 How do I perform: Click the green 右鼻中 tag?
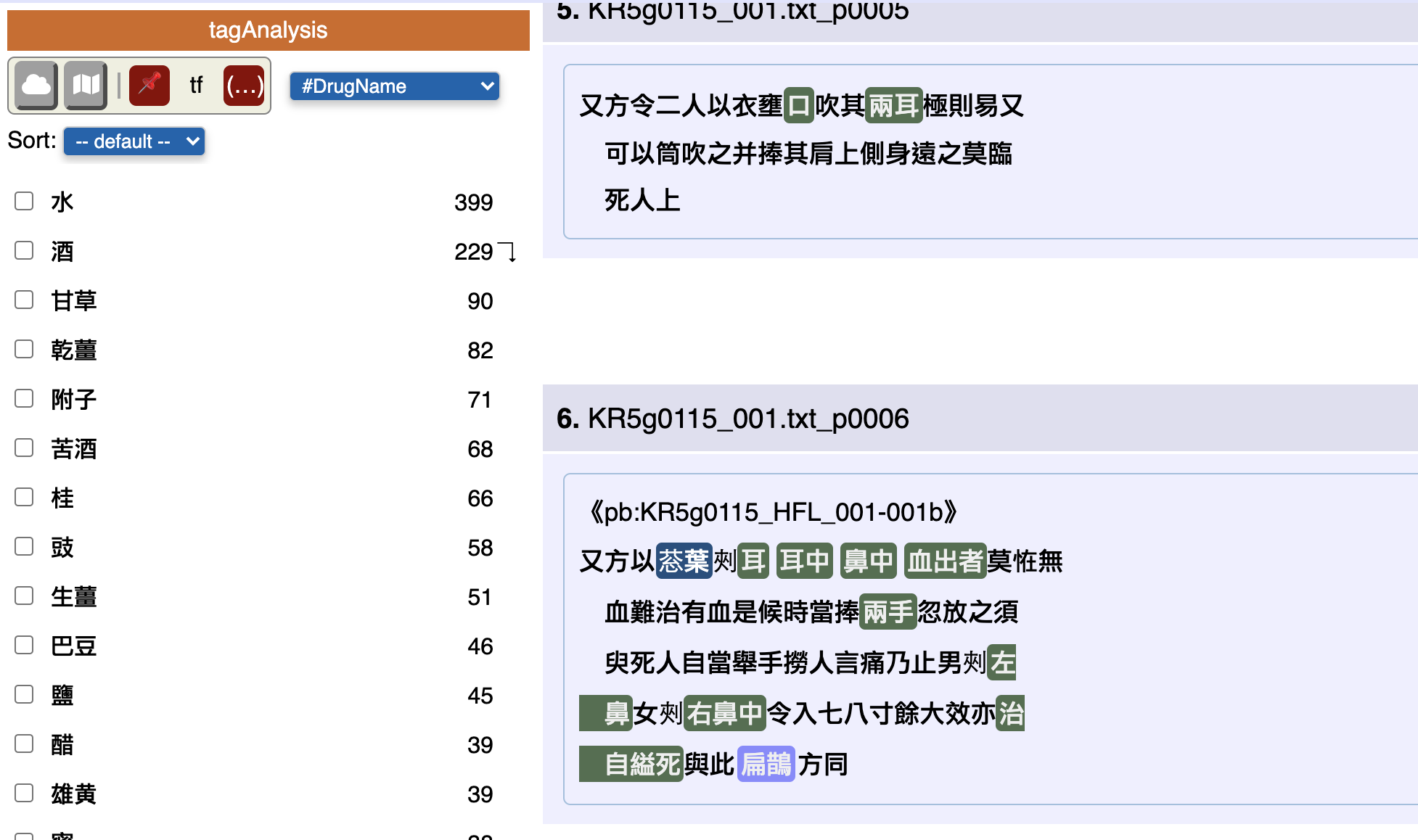coord(724,713)
